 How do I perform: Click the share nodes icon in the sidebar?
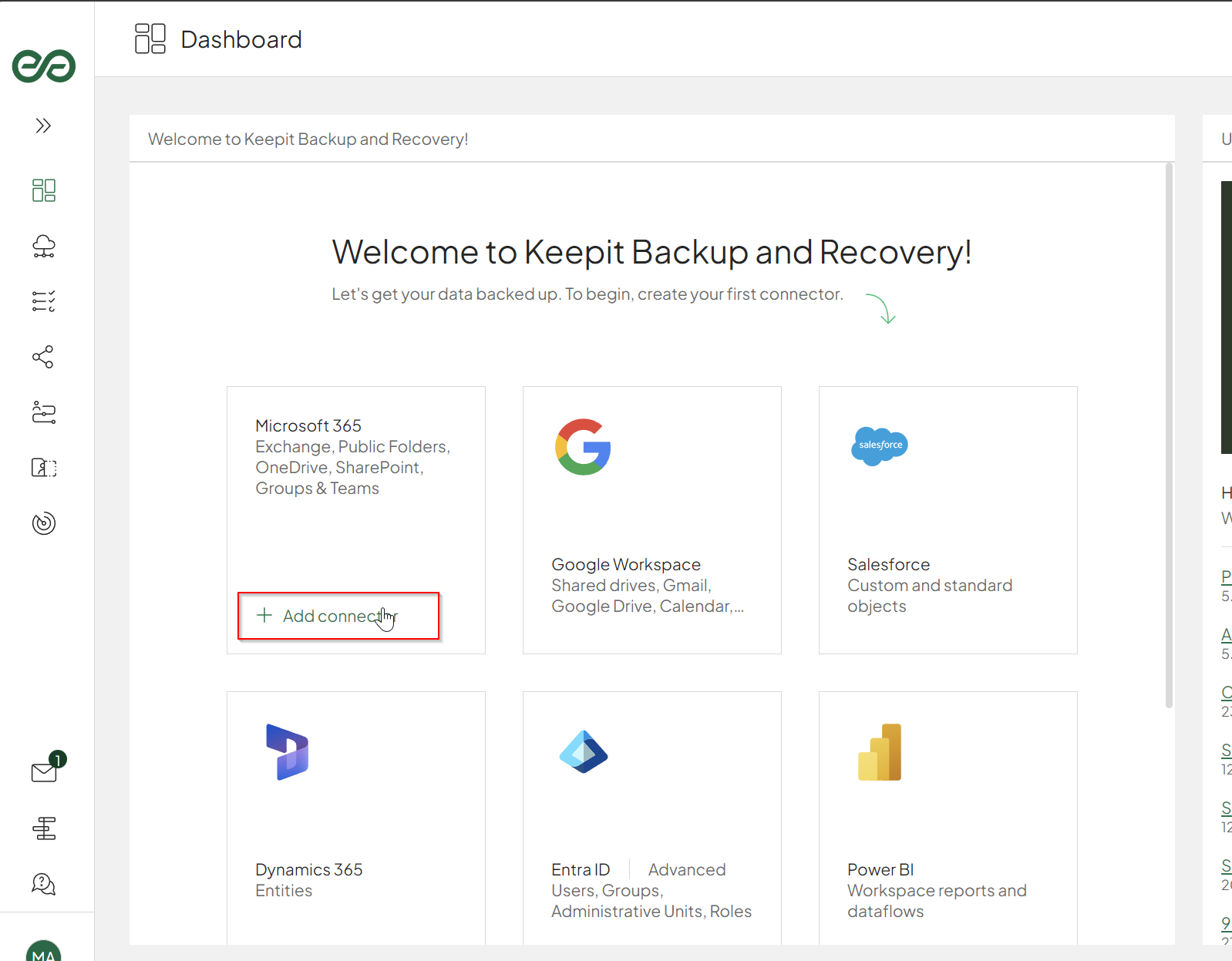pos(43,357)
